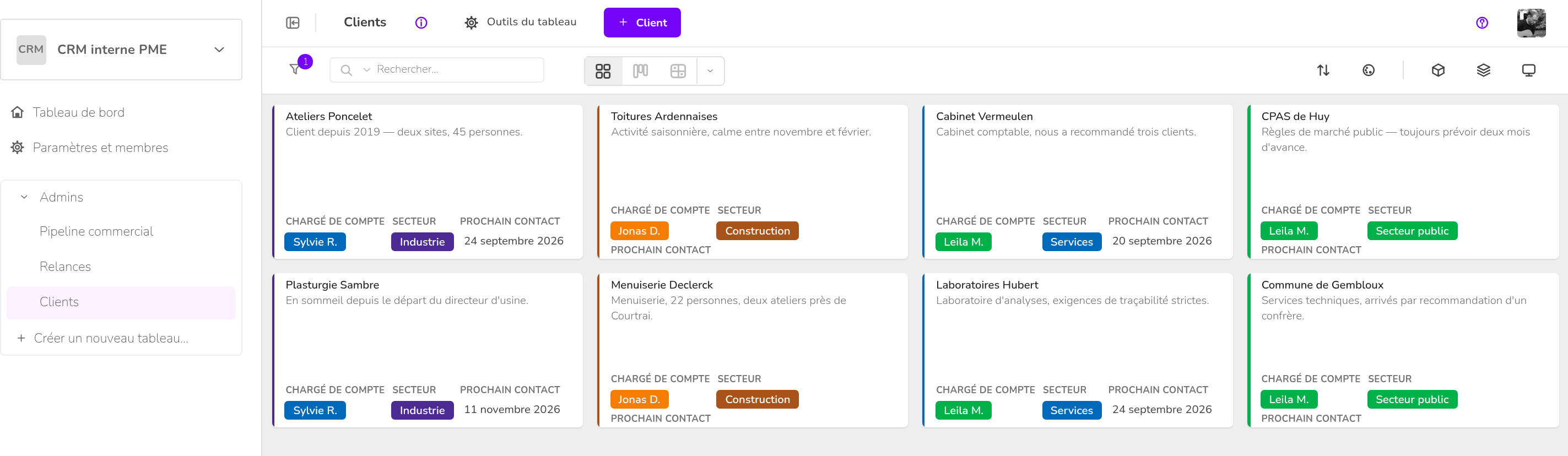Click Leila M. tag on CPAS de Huy

1289,231
